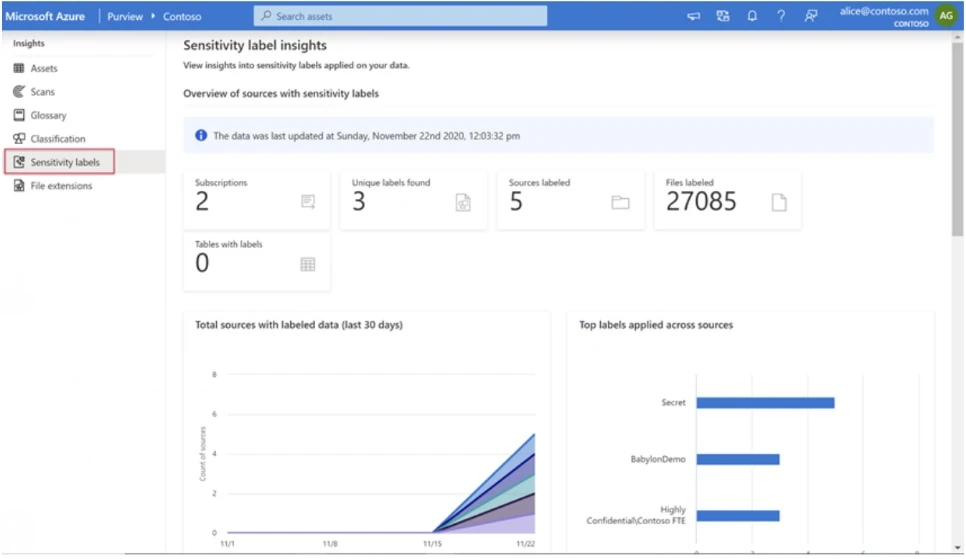Click the AG account avatar
This screenshot has height=559, width=966.
[x=945, y=16]
